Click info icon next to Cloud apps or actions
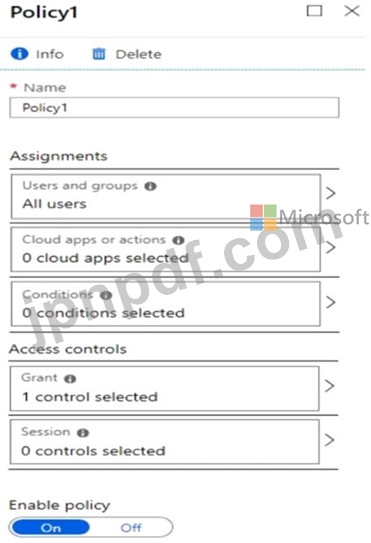 [x=178, y=240]
